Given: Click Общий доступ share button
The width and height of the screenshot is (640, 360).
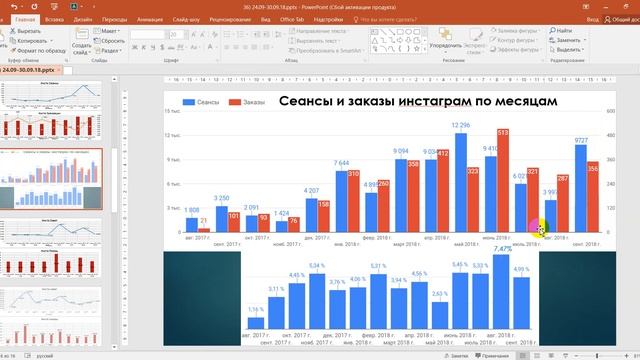Looking at the screenshot, I should tap(622, 19).
